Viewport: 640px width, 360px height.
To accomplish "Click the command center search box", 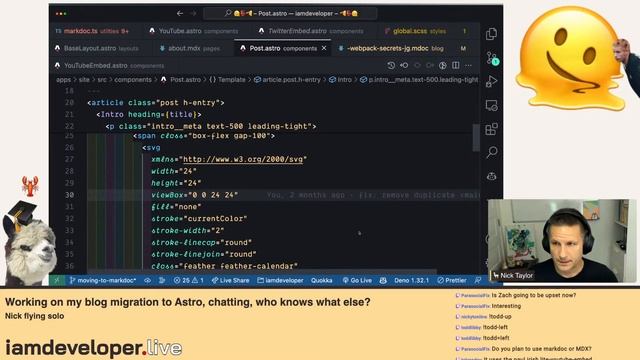I will [291, 13].
